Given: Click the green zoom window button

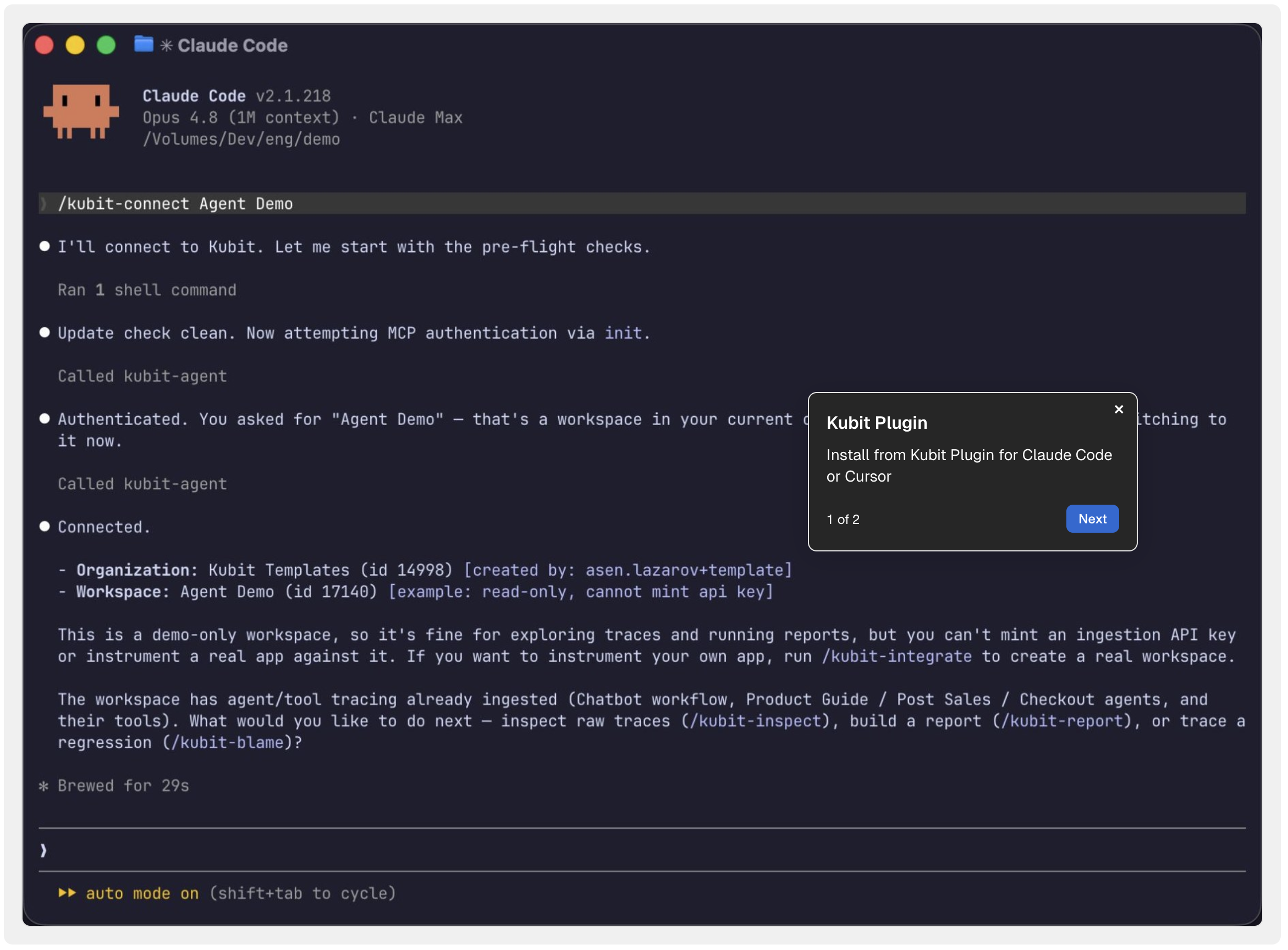Looking at the screenshot, I should coord(107,45).
